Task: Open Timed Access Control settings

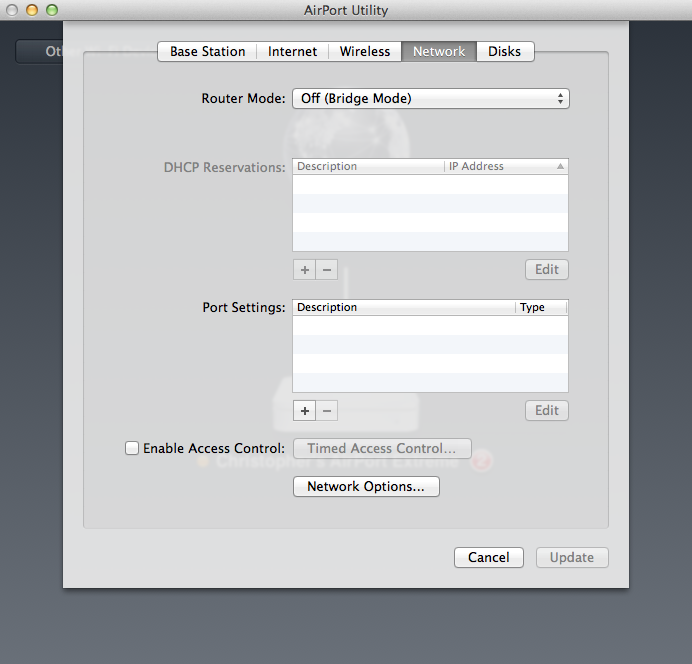Action: tap(382, 449)
